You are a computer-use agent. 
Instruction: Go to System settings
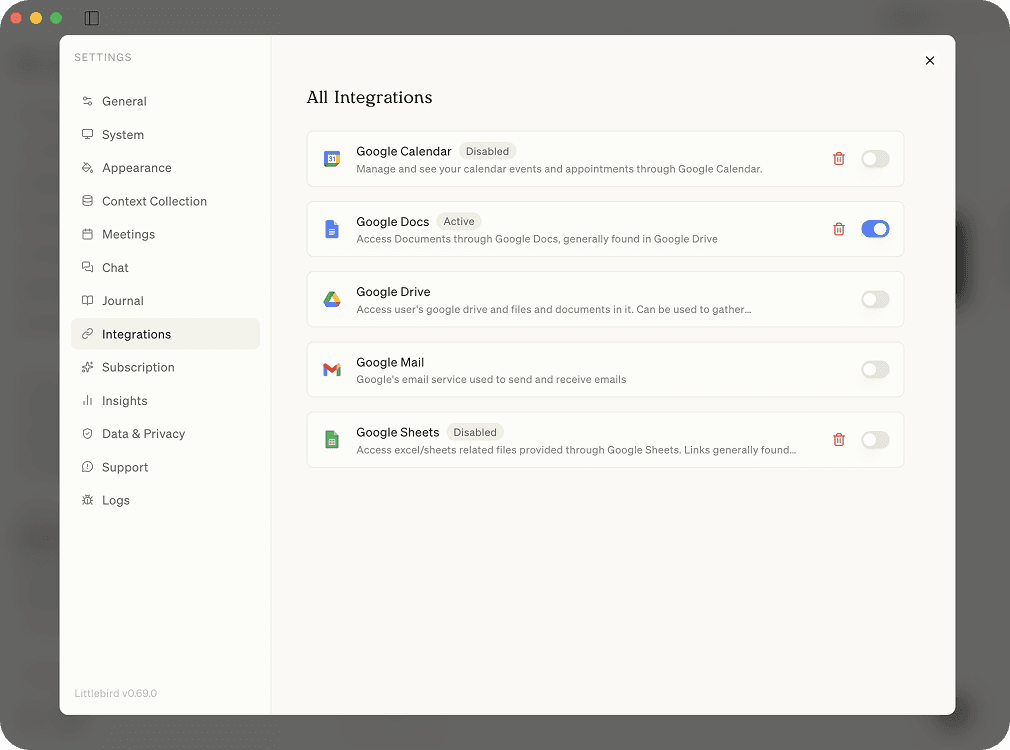click(166, 134)
